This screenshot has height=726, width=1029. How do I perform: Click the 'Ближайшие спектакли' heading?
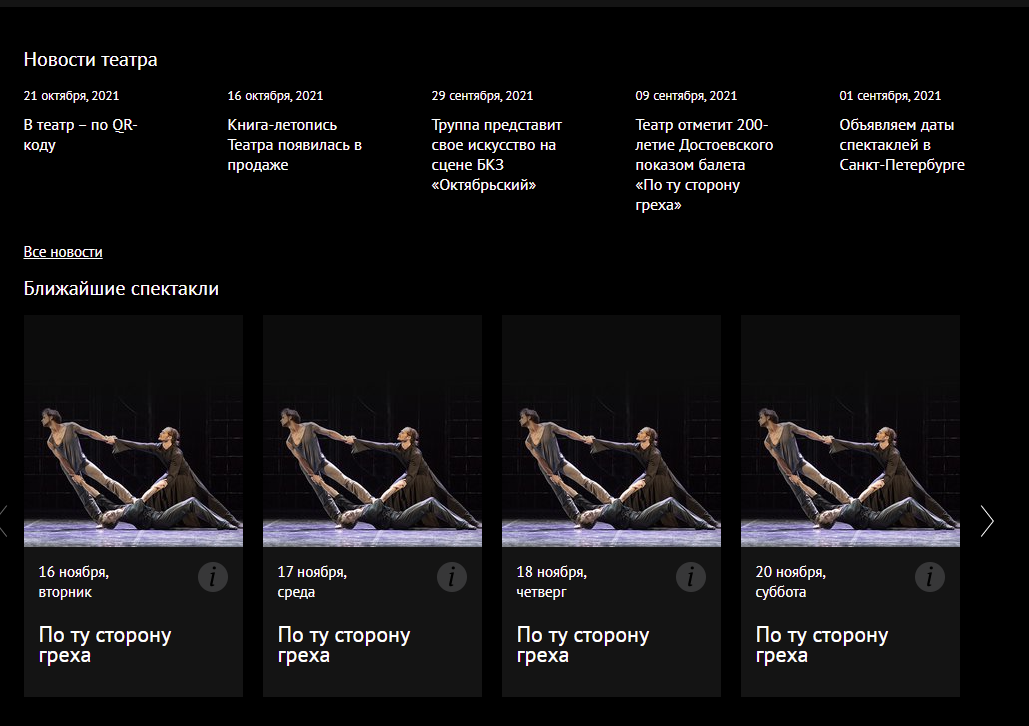(121, 289)
